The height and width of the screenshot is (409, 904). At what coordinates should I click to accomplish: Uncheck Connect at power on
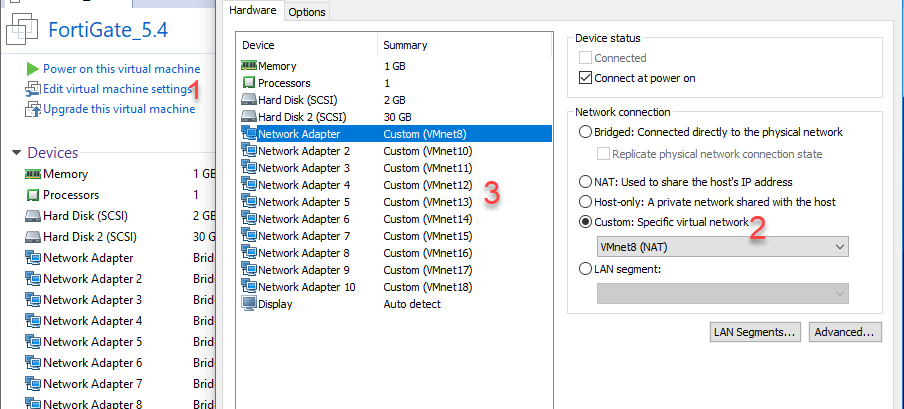(x=586, y=78)
